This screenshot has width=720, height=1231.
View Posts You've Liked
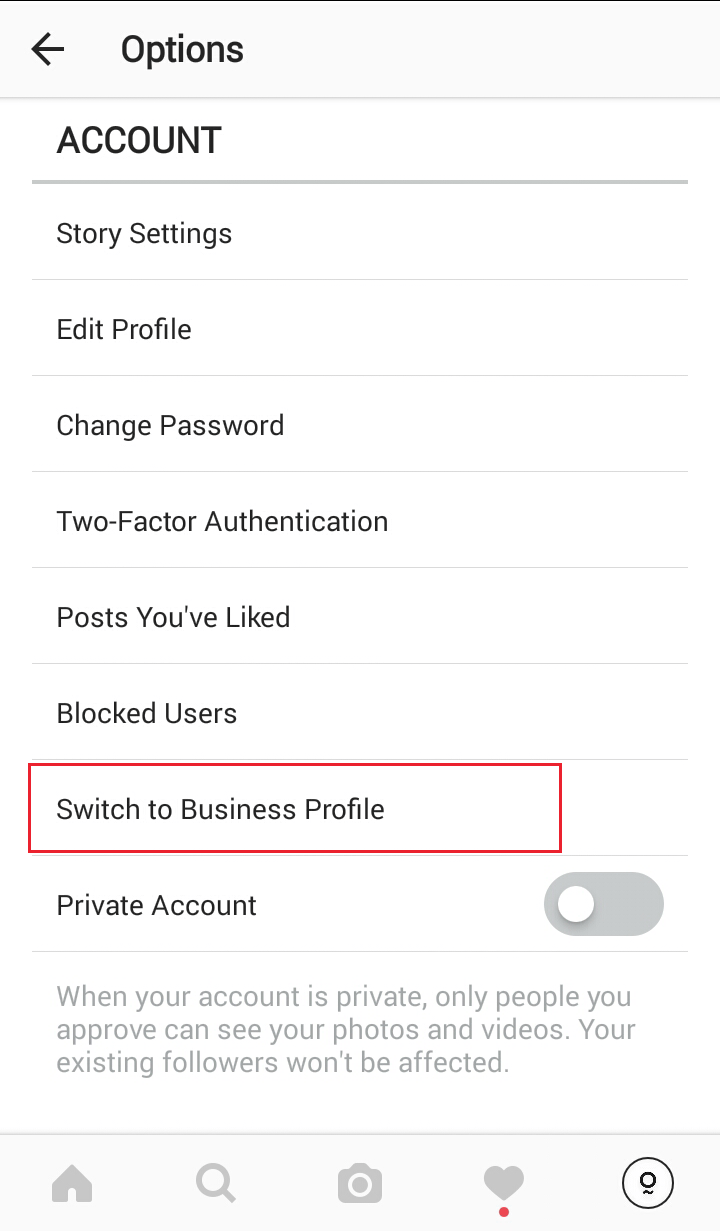(x=173, y=617)
